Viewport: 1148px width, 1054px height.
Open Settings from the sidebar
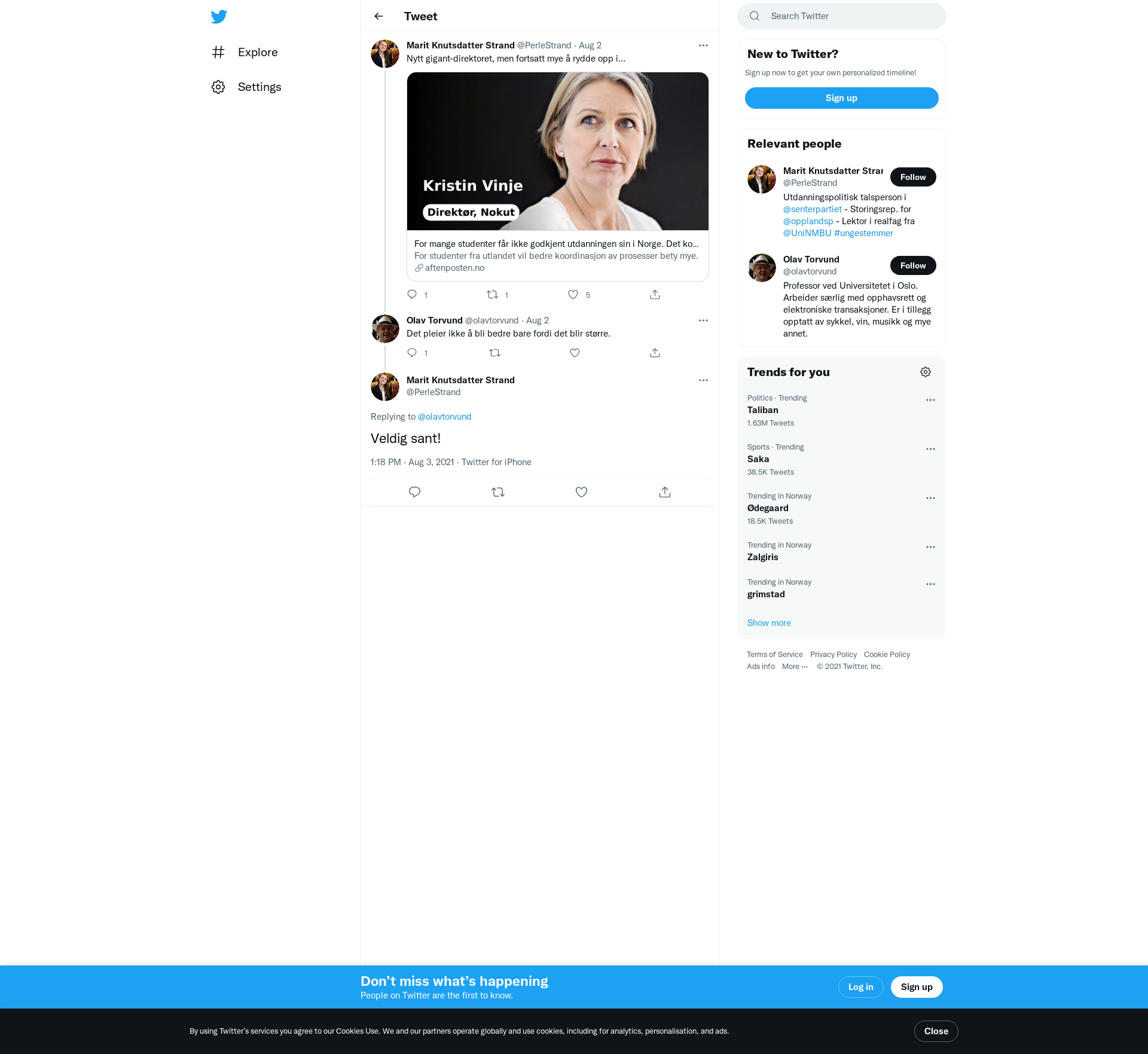pos(246,87)
